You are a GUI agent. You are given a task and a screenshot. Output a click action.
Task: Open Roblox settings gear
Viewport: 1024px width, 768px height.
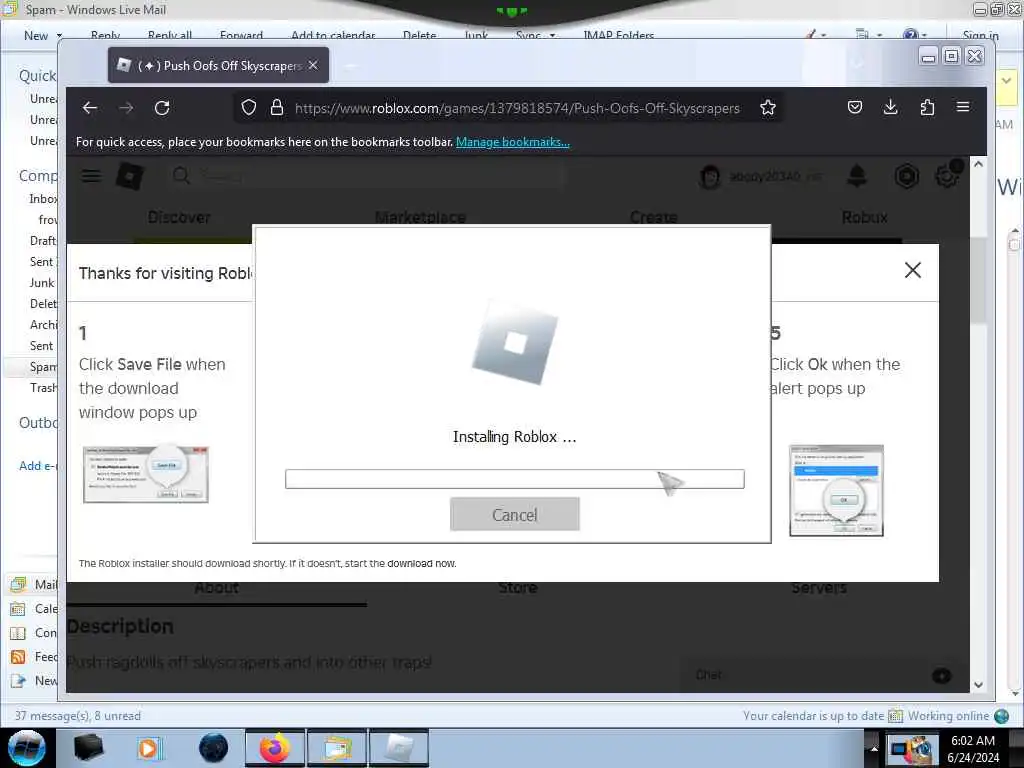tap(947, 176)
